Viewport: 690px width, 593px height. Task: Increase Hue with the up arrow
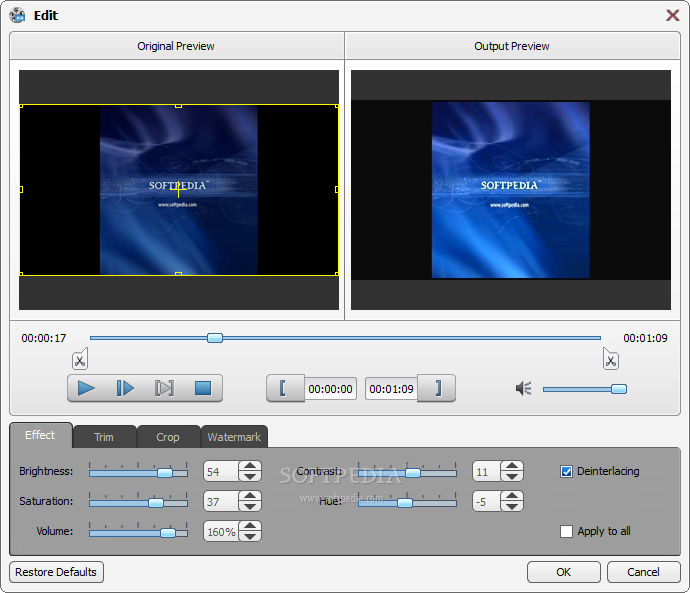pos(512,496)
